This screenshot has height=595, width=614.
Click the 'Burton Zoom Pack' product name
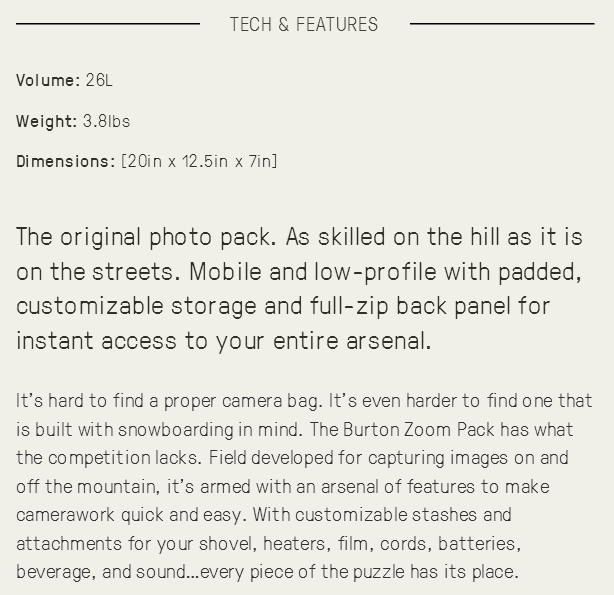(419, 430)
